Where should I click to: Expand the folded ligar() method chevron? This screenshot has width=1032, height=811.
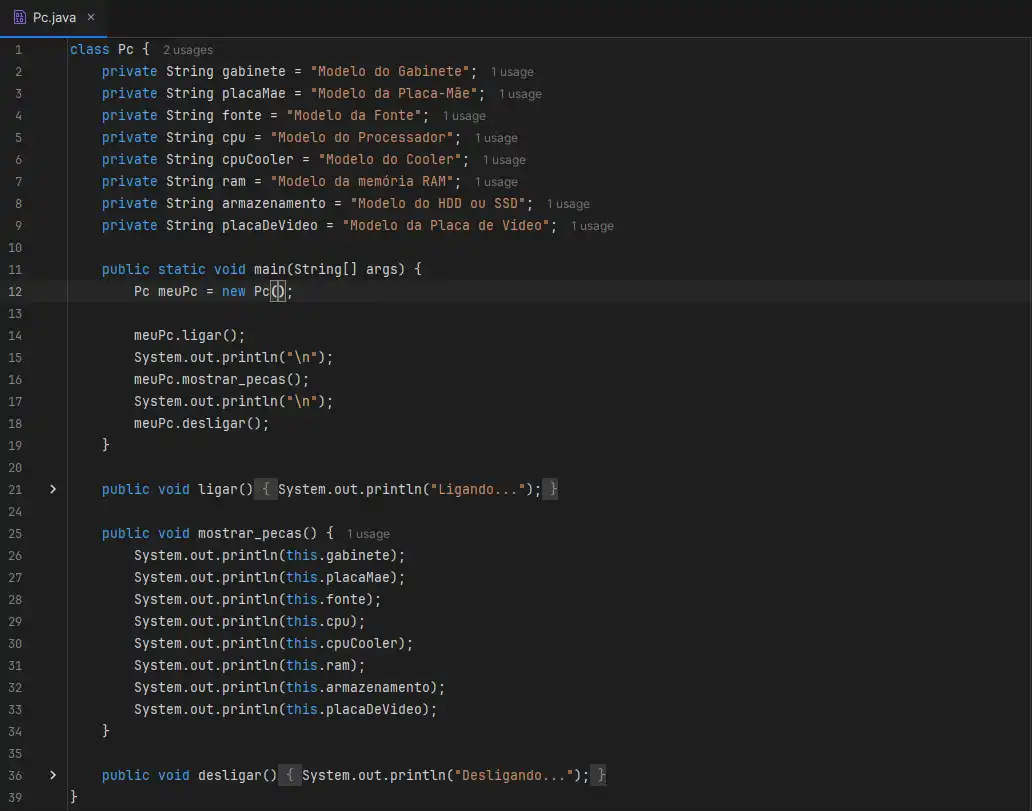pos(53,489)
